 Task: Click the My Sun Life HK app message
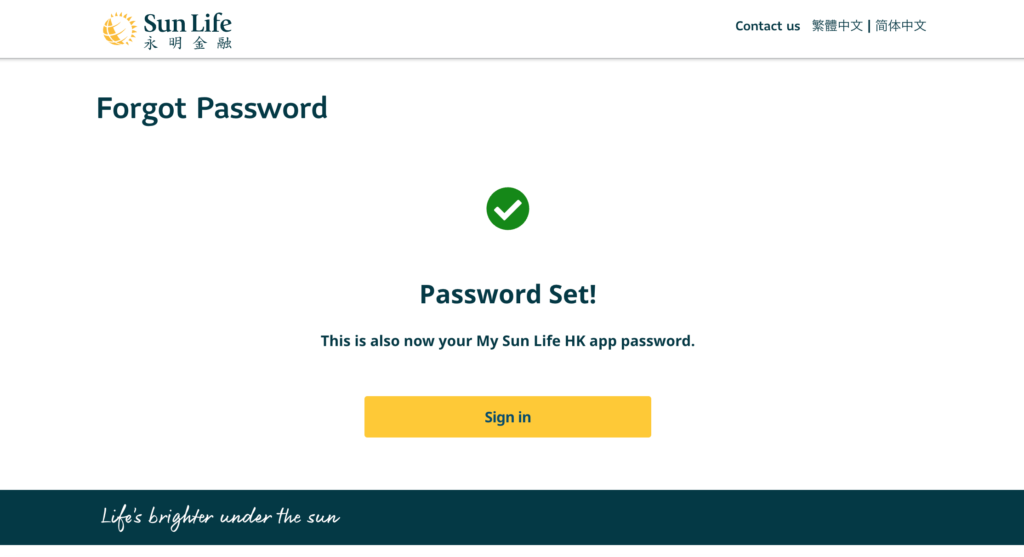pos(507,341)
